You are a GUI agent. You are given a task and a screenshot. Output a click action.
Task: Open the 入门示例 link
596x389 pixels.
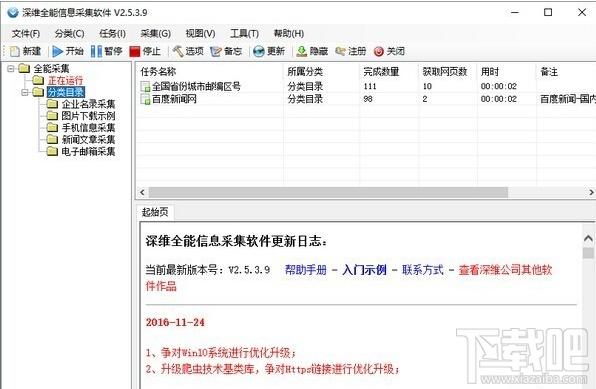click(x=364, y=270)
